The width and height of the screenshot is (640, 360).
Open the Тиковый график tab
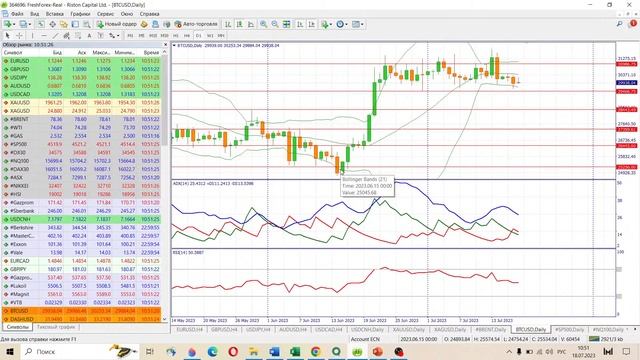tap(56, 327)
